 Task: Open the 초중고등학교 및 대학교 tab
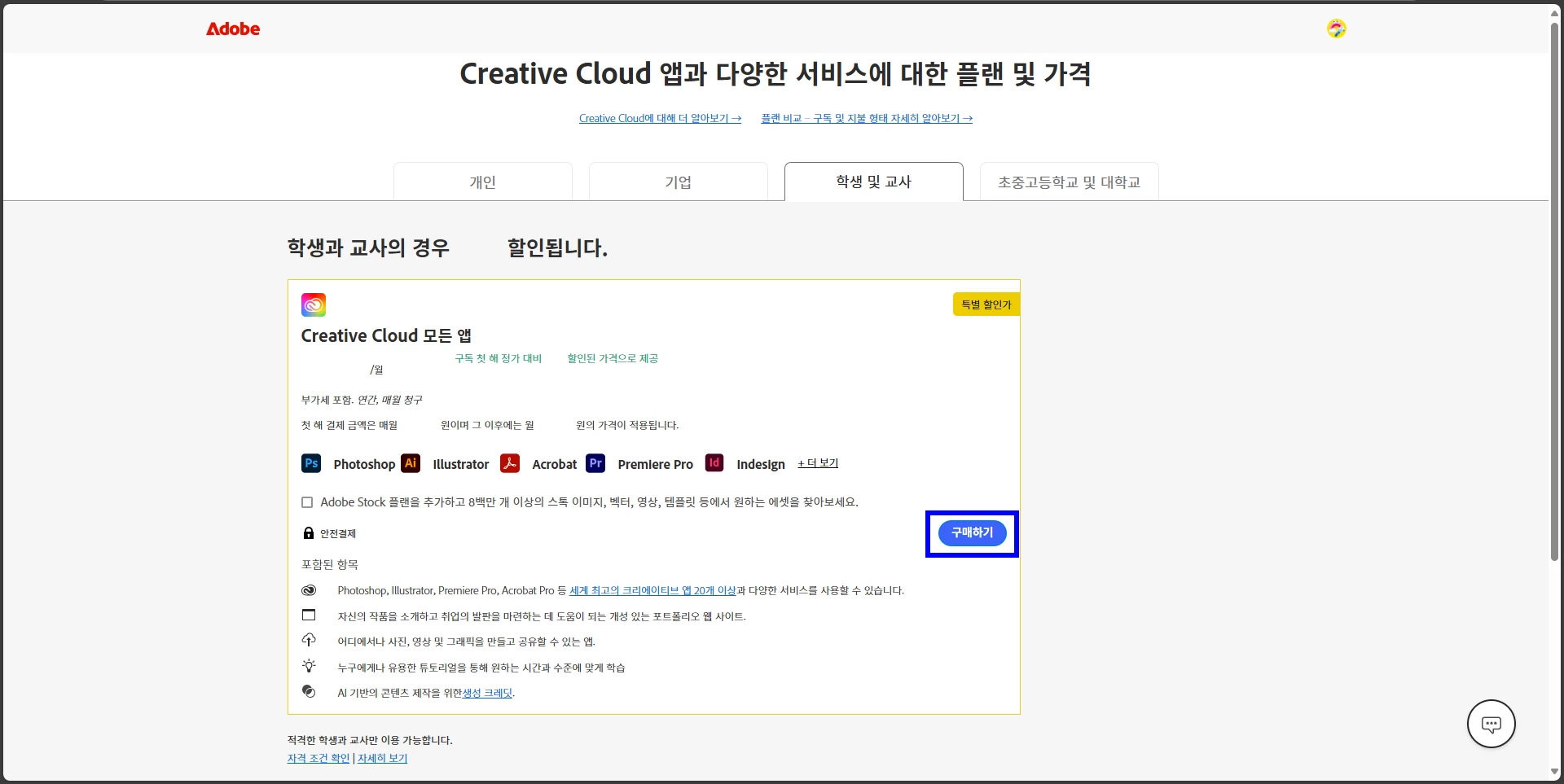tap(1070, 182)
